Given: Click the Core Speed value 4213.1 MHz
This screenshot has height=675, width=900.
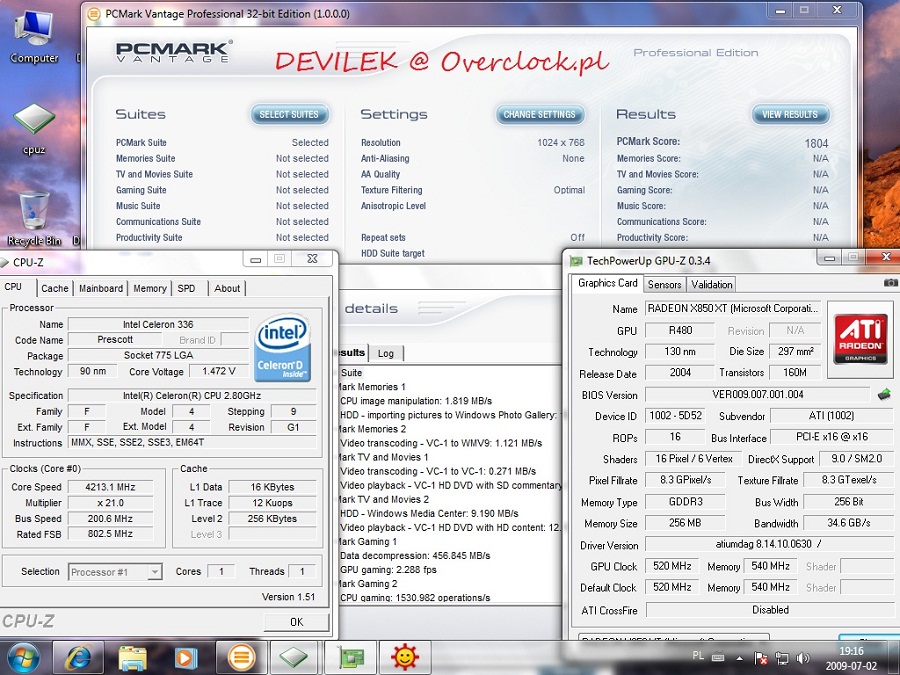Looking at the screenshot, I should tap(110, 487).
